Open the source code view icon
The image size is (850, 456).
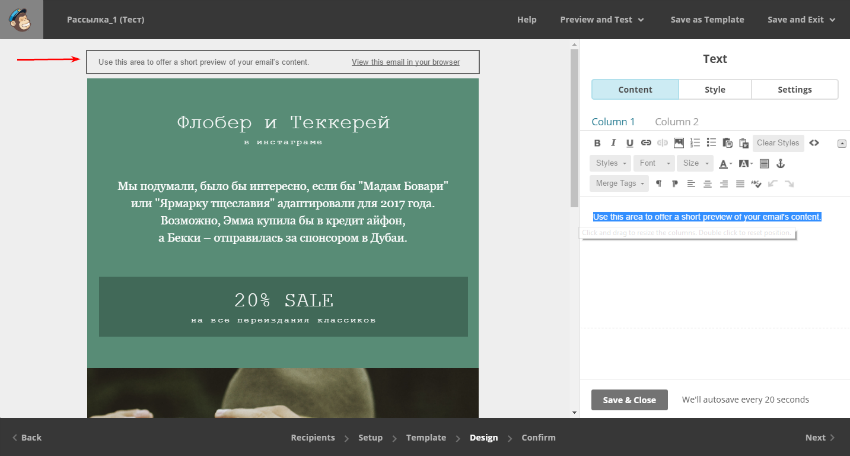pos(814,143)
